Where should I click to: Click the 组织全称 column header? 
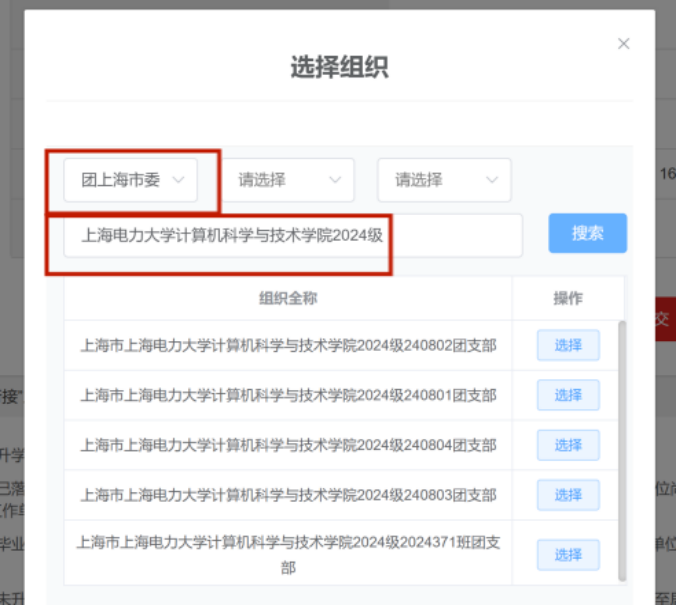[x=288, y=298]
